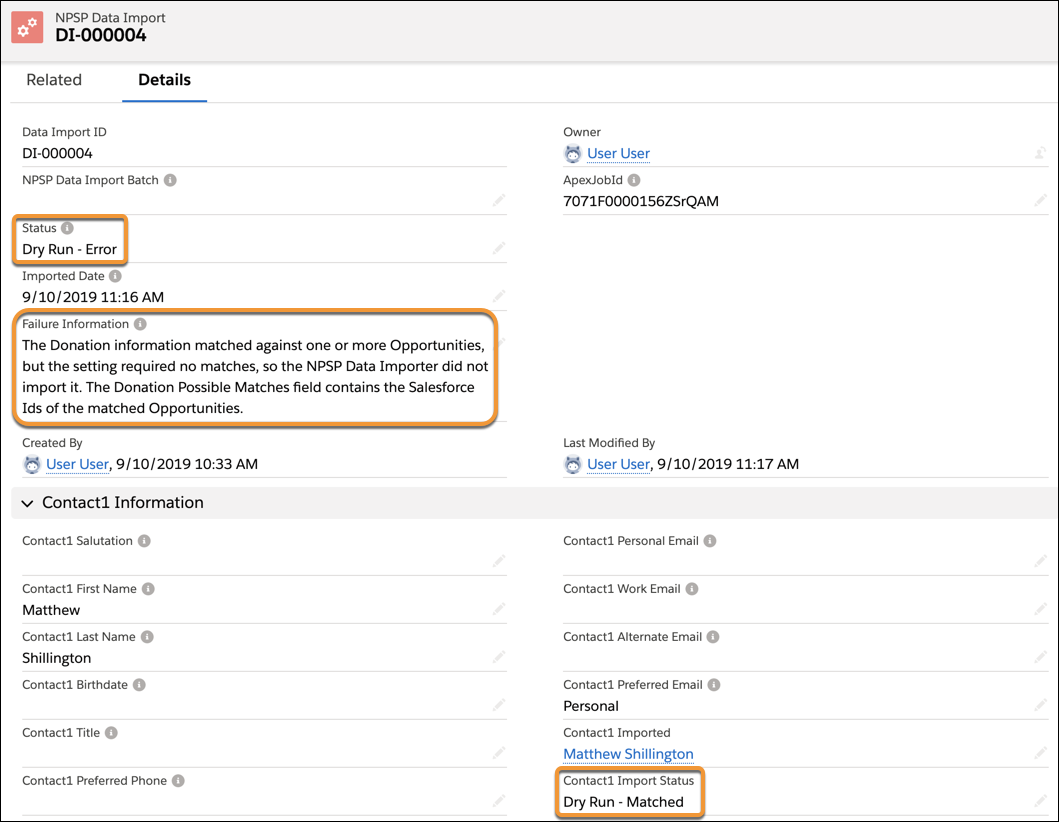Switch to the Related tab
Image resolution: width=1059 pixels, height=822 pixels.
point(54,80)
